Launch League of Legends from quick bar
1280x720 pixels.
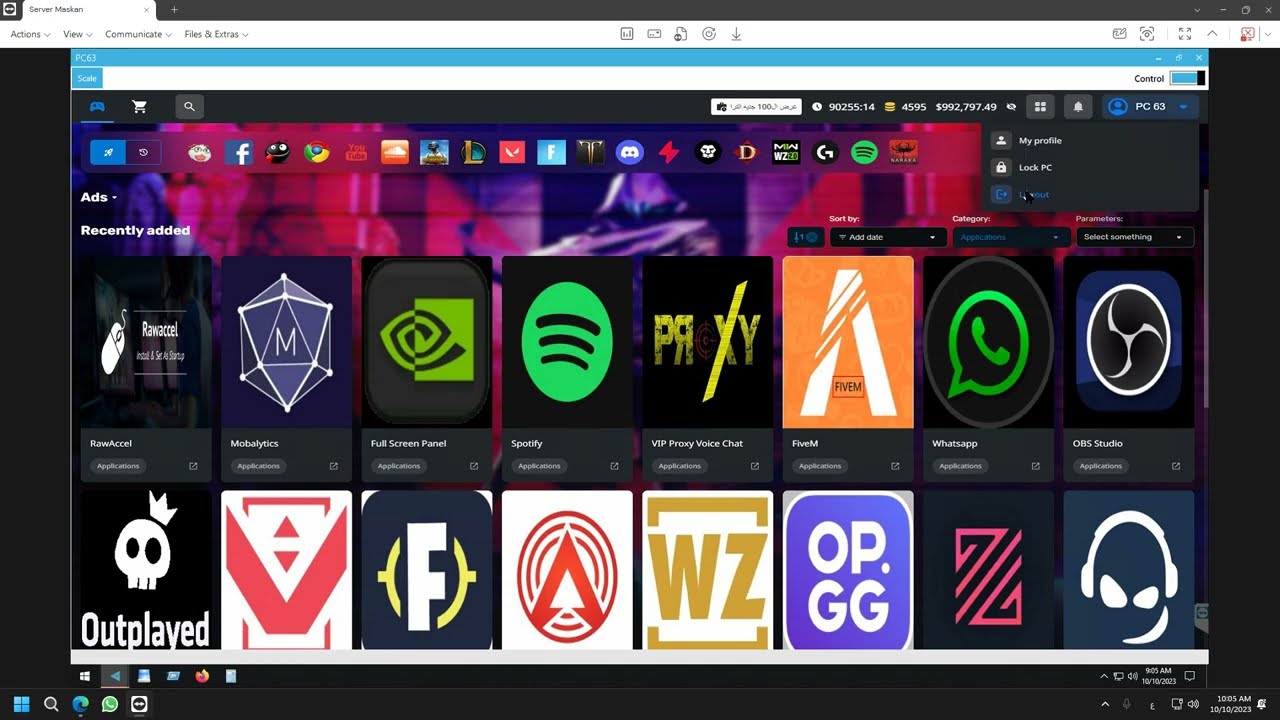click(473, 153)
